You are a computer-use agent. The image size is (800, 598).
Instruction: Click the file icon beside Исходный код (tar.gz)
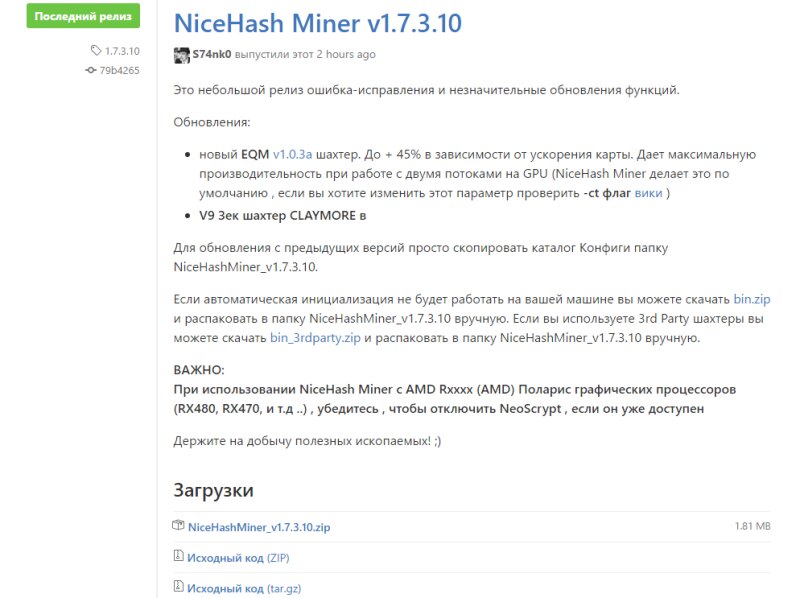[179, 588]
